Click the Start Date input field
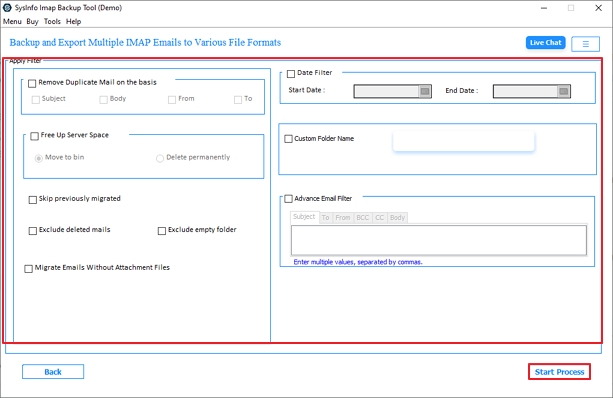 click(x=387, y=91)
